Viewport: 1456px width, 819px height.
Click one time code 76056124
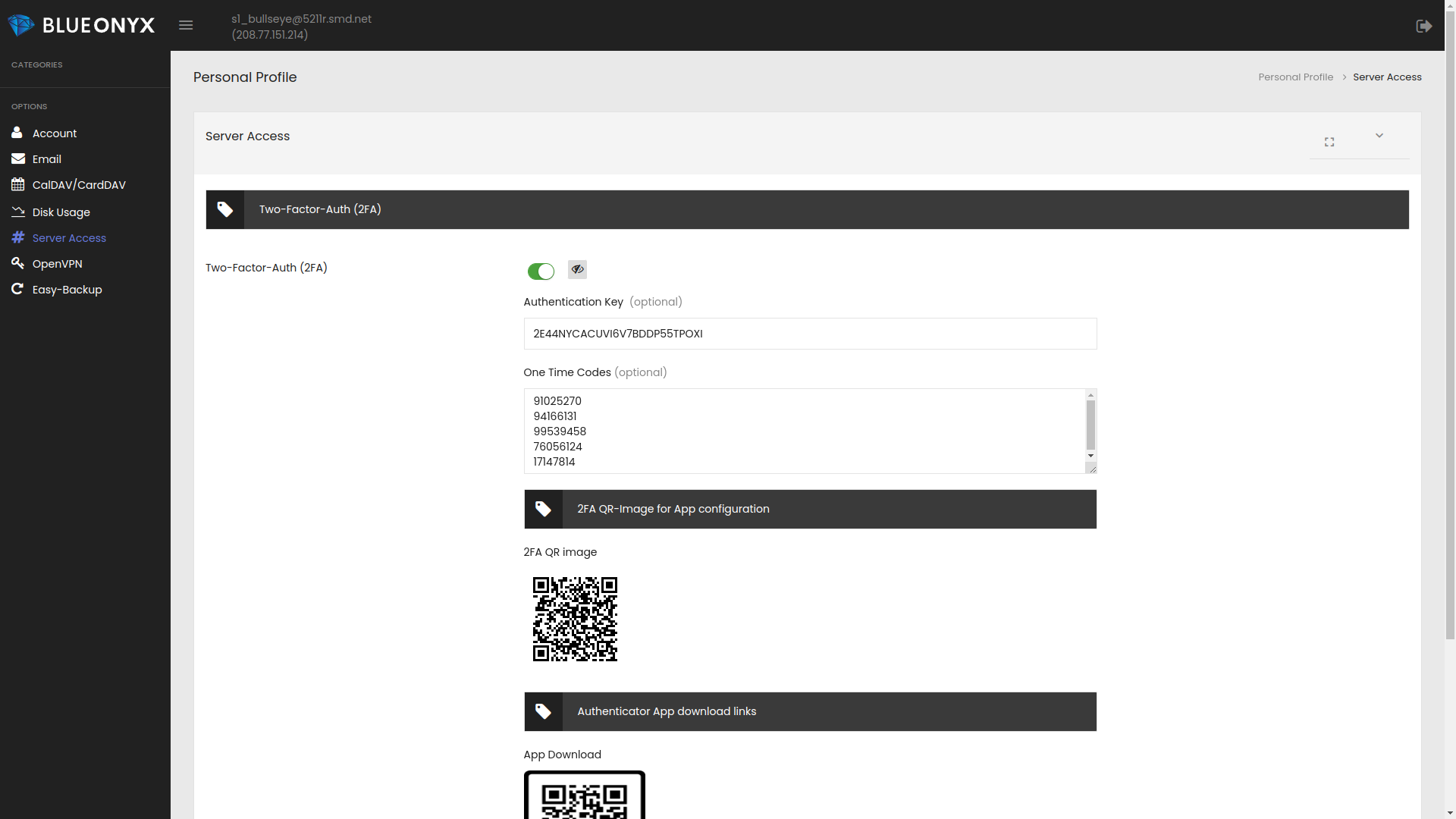coord(557,447)
